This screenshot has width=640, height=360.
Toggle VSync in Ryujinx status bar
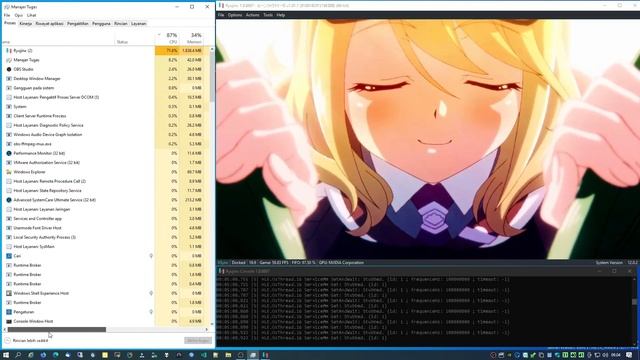(x=223, y=262)
